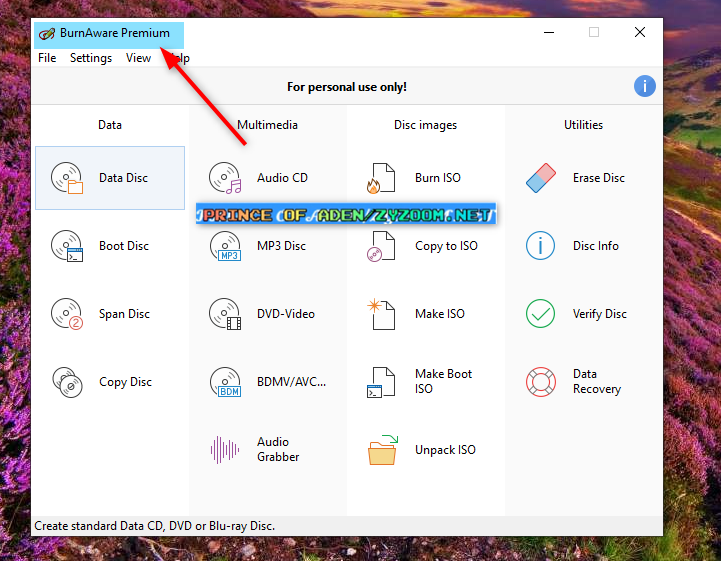Click the Data Disc label

pos(123,178)
